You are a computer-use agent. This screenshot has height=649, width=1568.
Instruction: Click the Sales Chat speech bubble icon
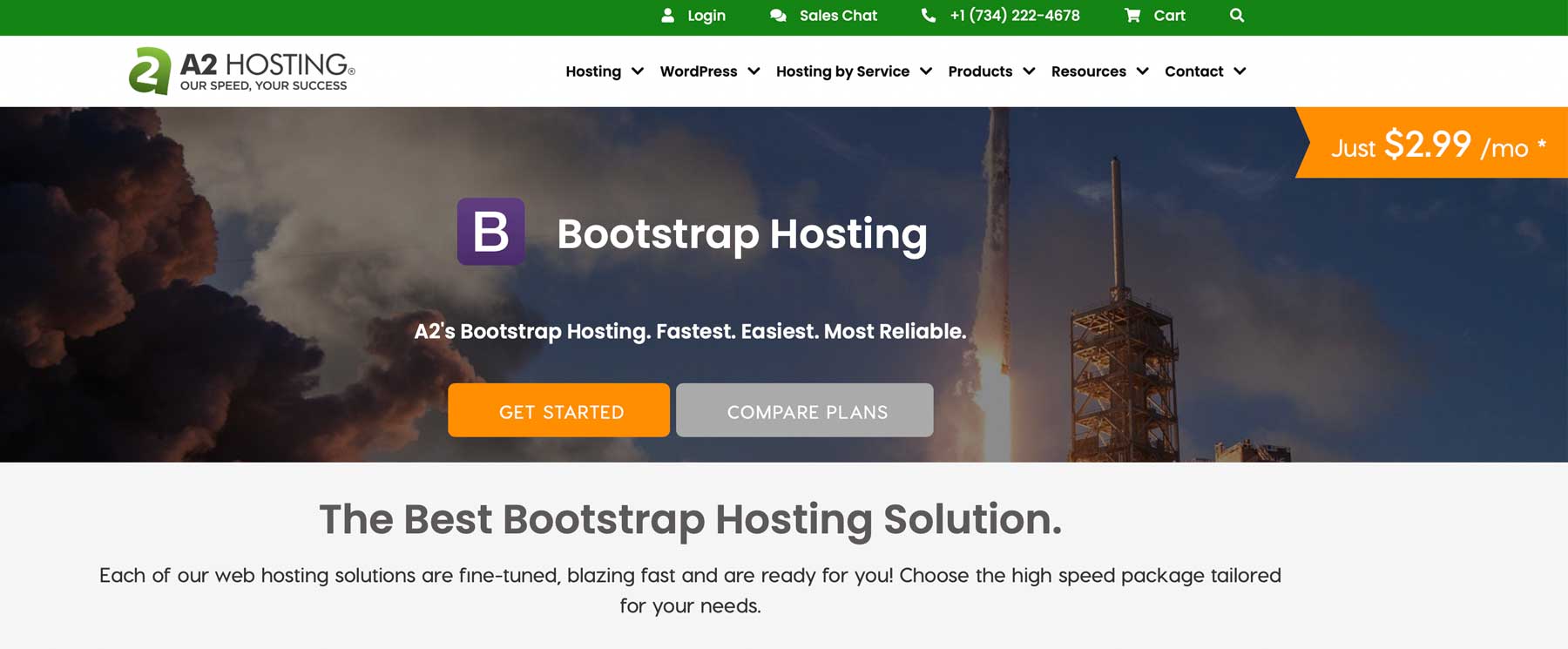pos(778,16)
